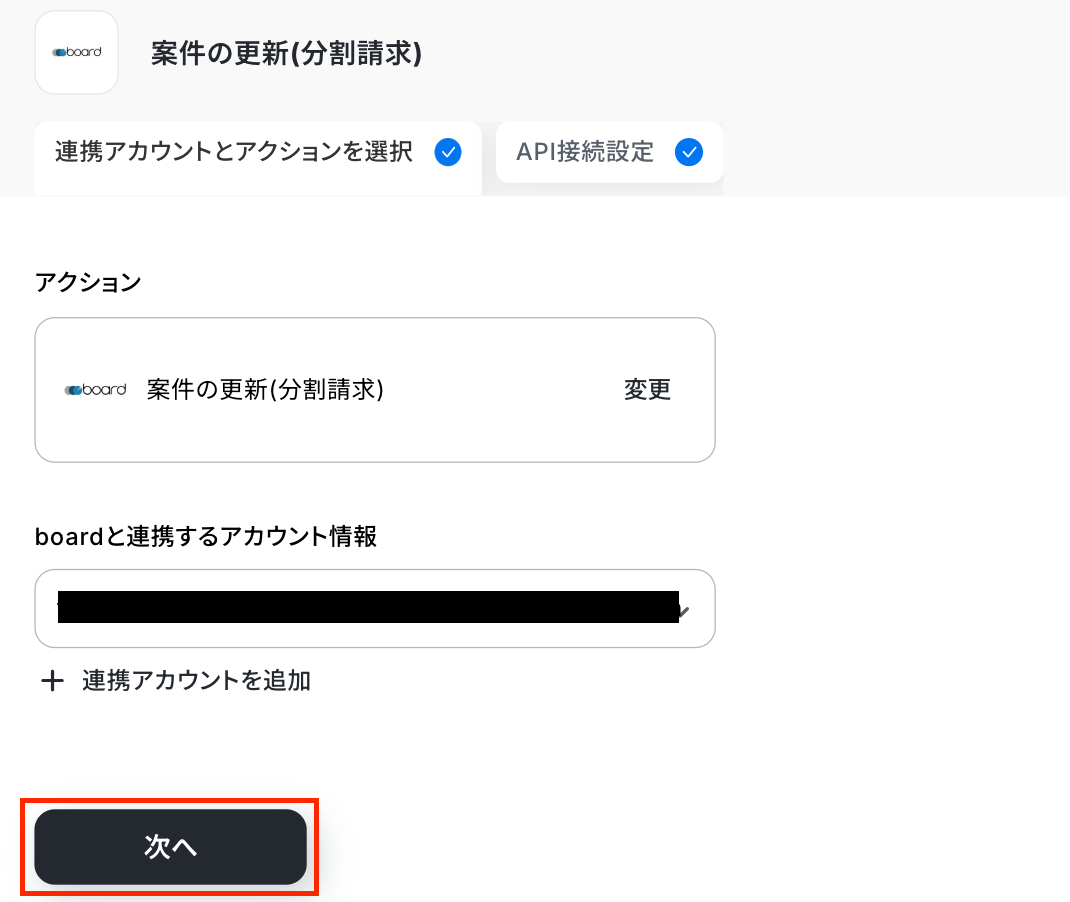
Task: Click the アクション section label
Action: 88,283
